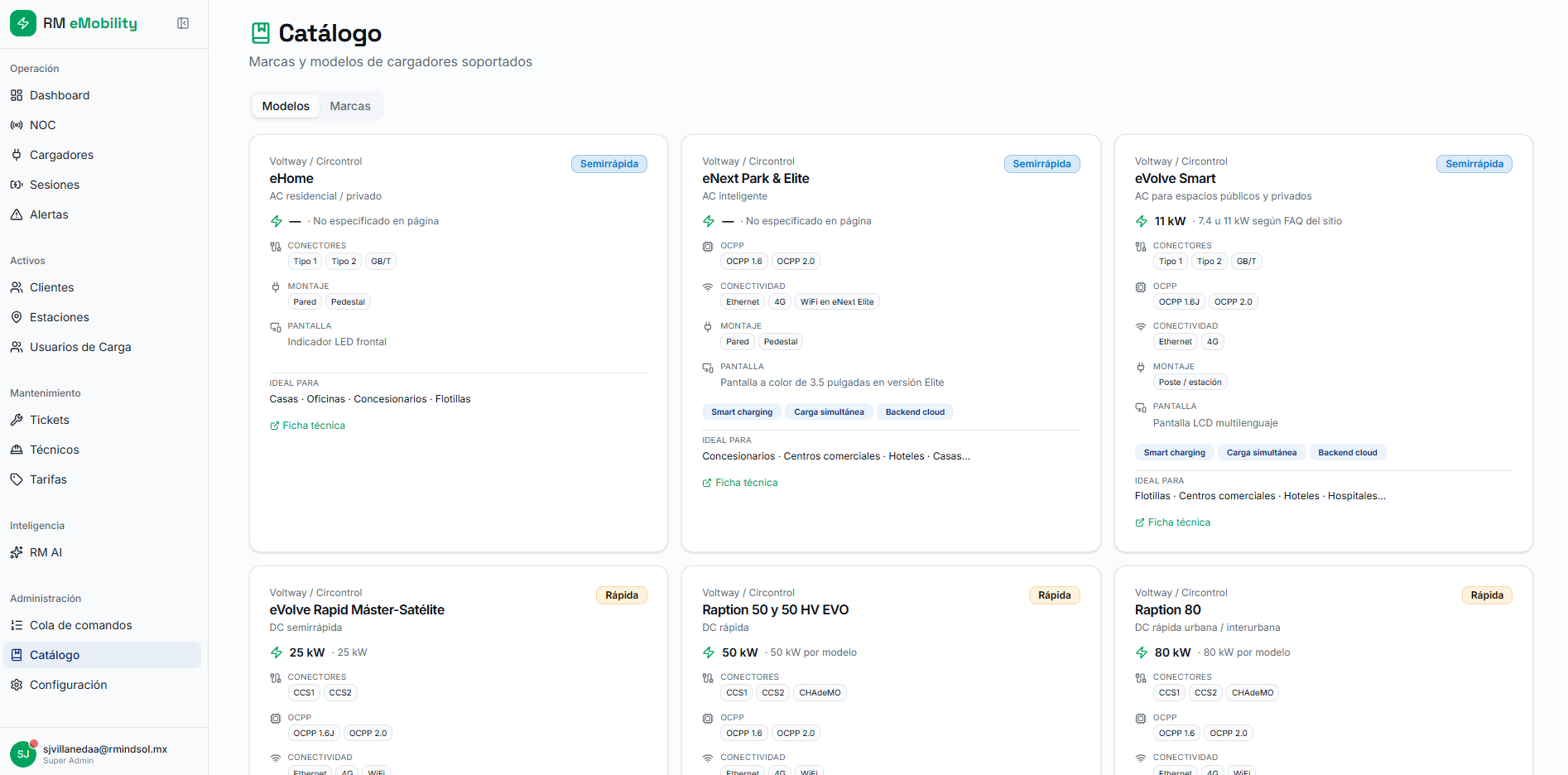
Task: Click the lightning power icon on Raption 80
Action: tap(1142, 652)
